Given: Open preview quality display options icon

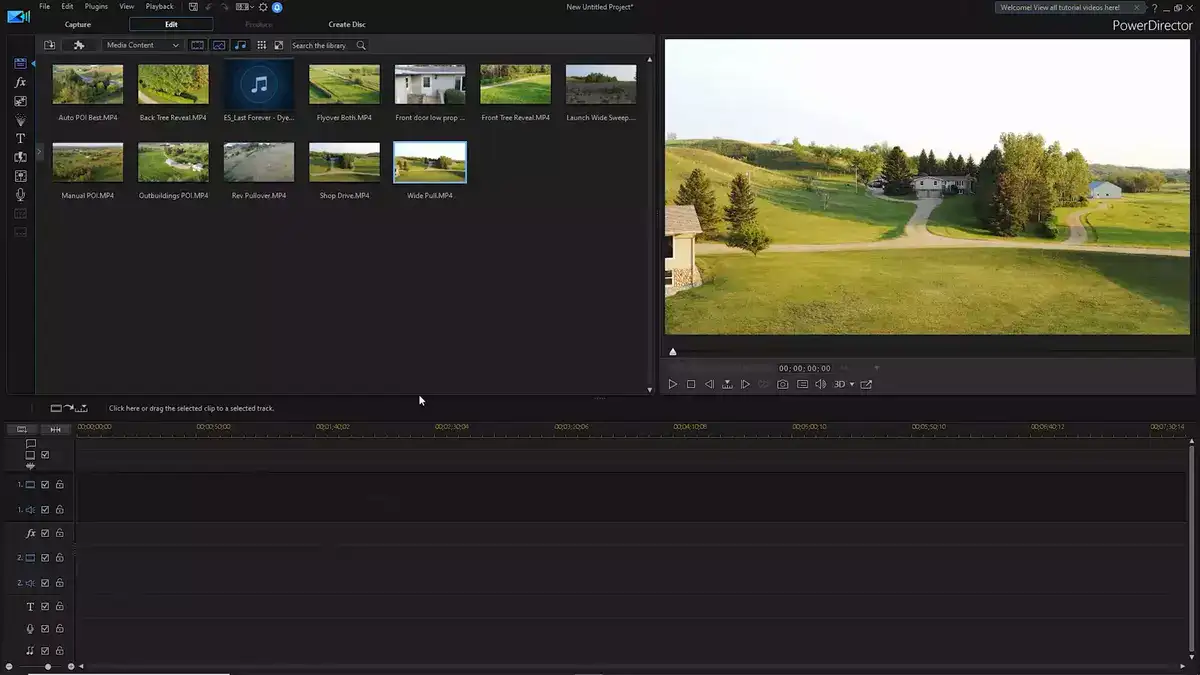Looking at the screenshot, I should (802, 384).
